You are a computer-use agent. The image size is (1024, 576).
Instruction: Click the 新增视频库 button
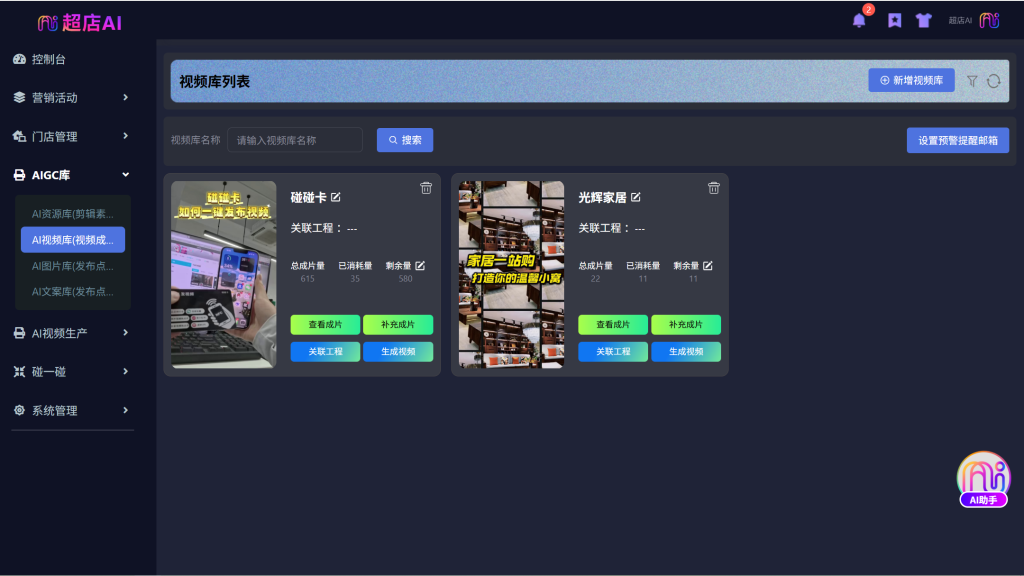(x=911, y=81)
